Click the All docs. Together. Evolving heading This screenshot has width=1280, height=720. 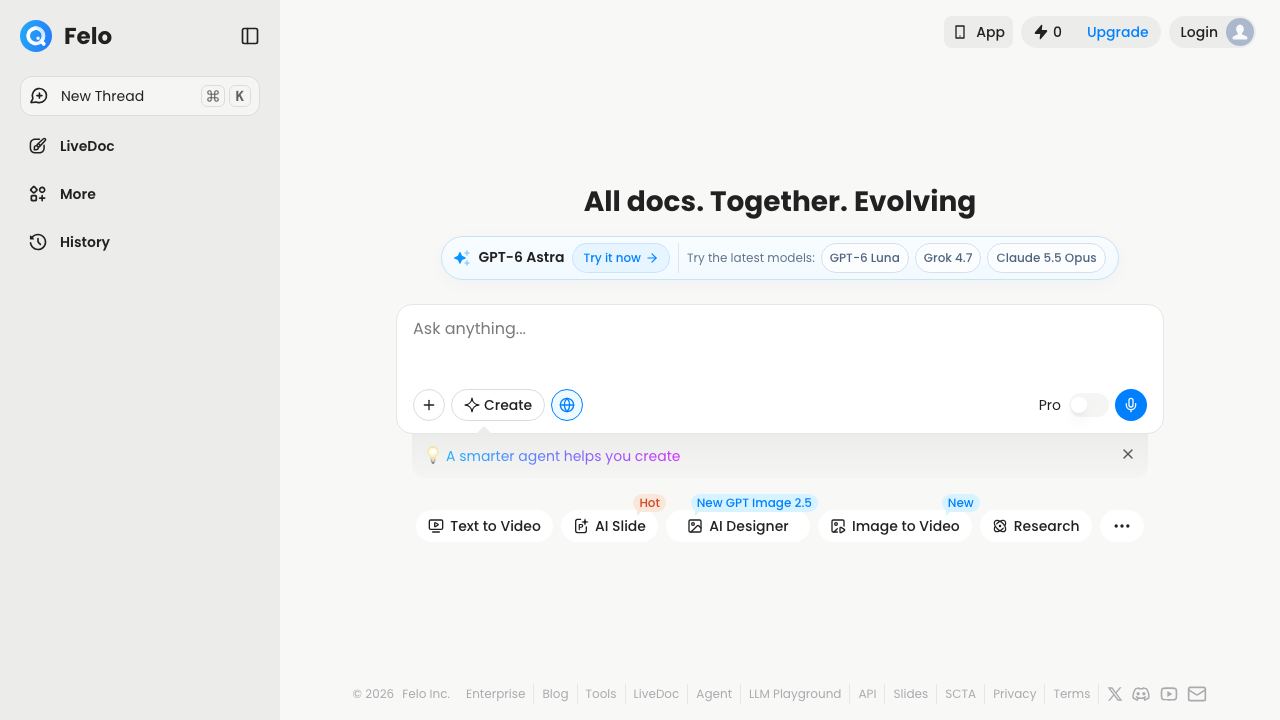(x=780, y=201)
